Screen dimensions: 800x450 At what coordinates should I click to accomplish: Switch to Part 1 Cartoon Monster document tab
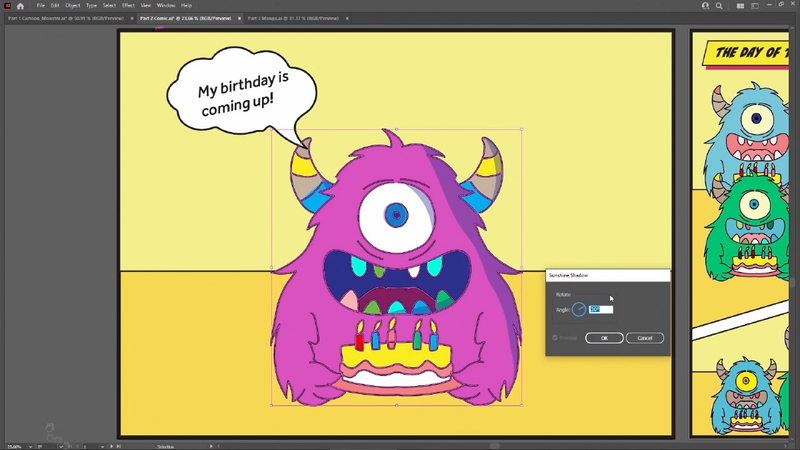click(63, 18)
